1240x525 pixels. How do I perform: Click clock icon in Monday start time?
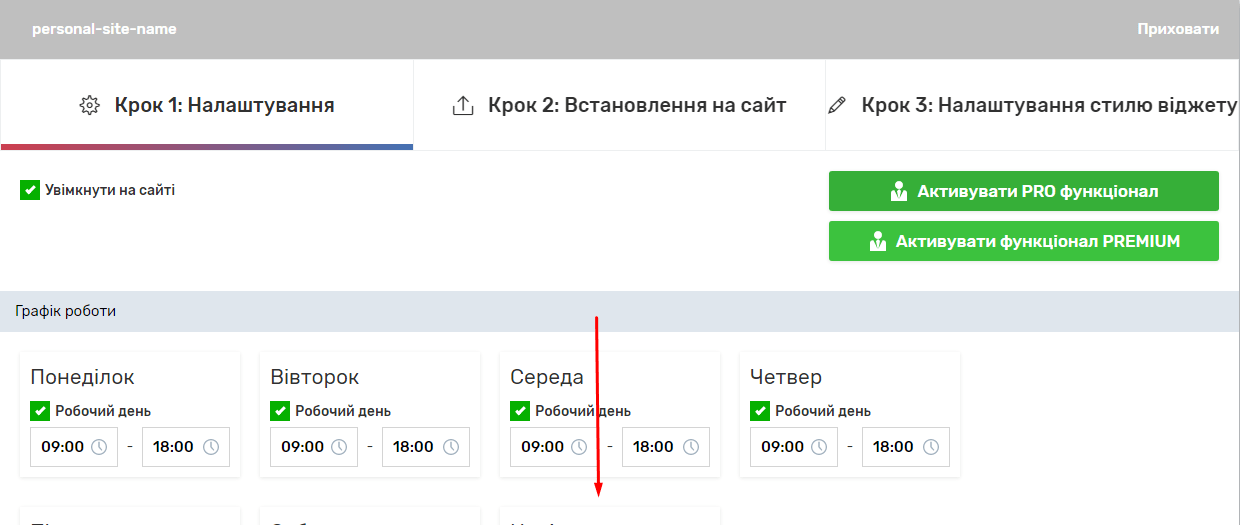(99, 447)
